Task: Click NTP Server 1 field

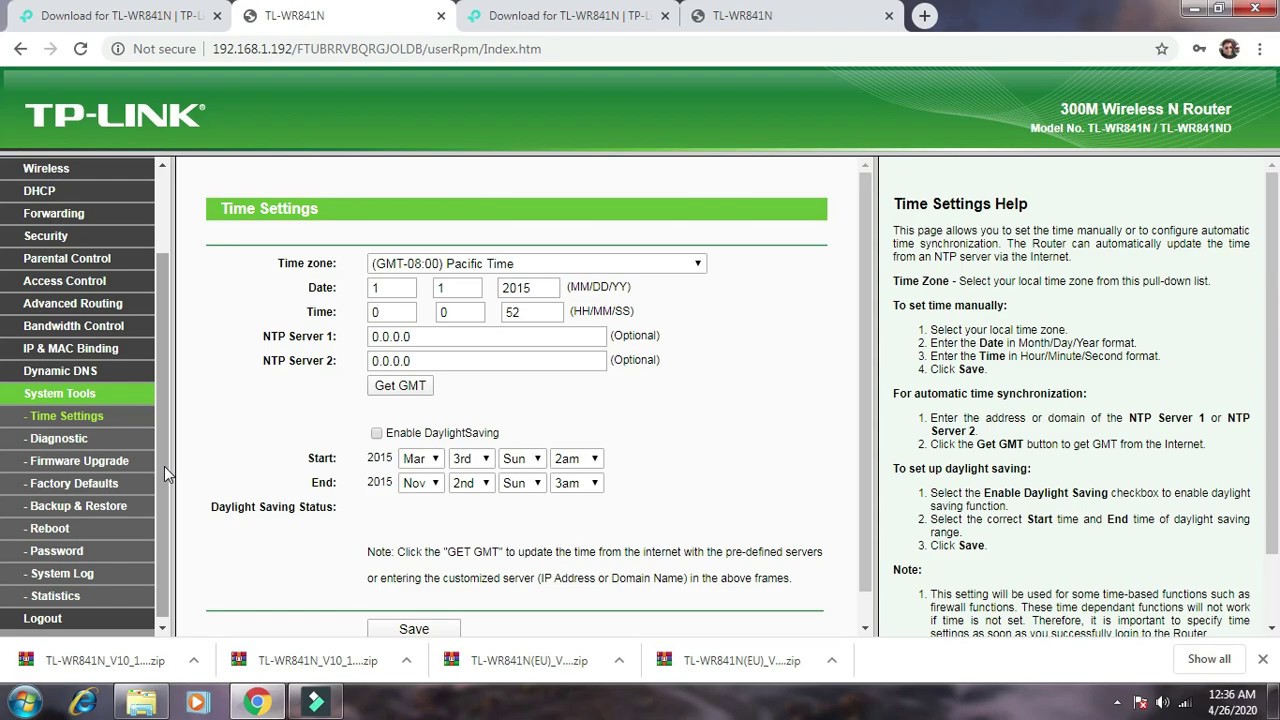Action: (x=487, y=337)
